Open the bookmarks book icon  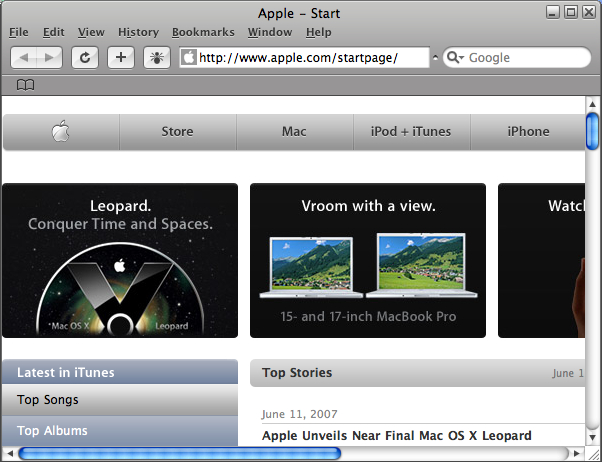(26, 85)
